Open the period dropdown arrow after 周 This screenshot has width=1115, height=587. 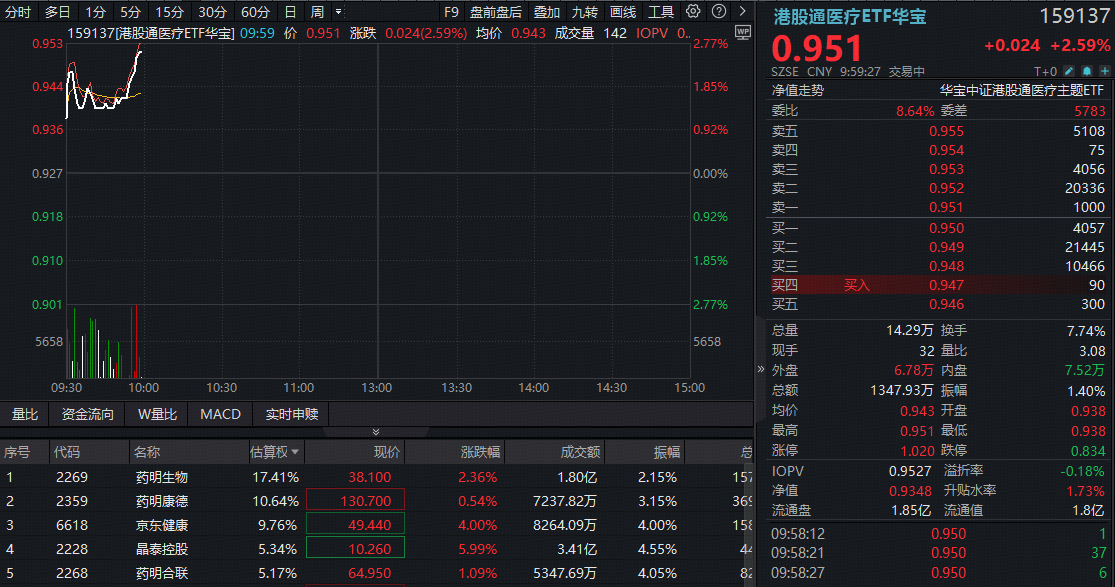pyautogui.click(x=338, y=12)
